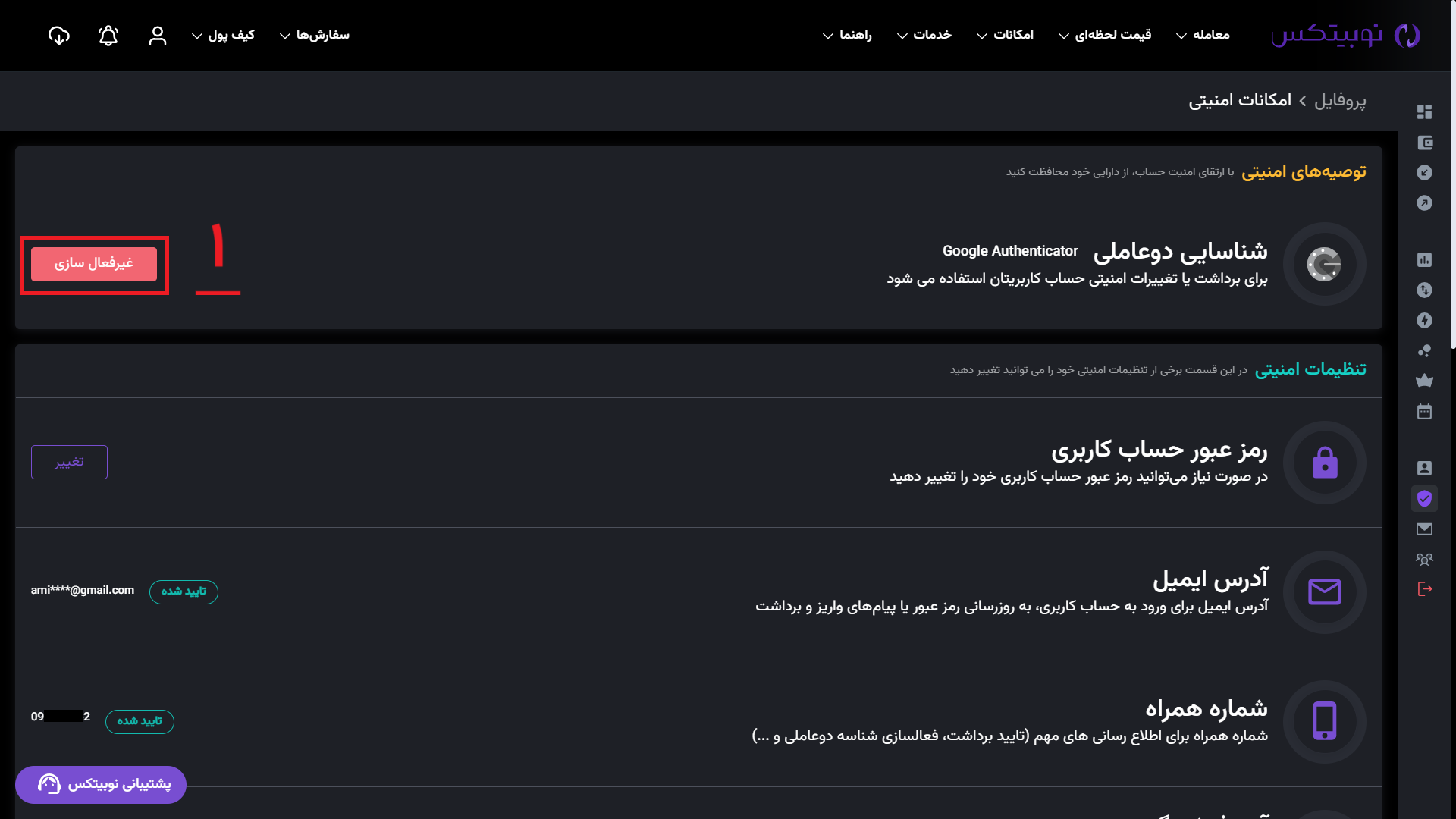Open the envelope messages sidebar icon
1456x819 pixels.
click(x=1424, y=529)
